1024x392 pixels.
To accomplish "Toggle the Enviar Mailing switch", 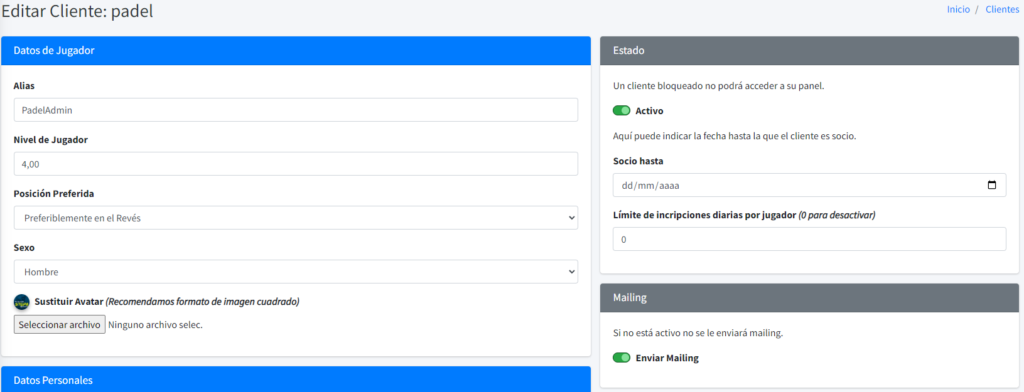I will (x=621, y=358).
